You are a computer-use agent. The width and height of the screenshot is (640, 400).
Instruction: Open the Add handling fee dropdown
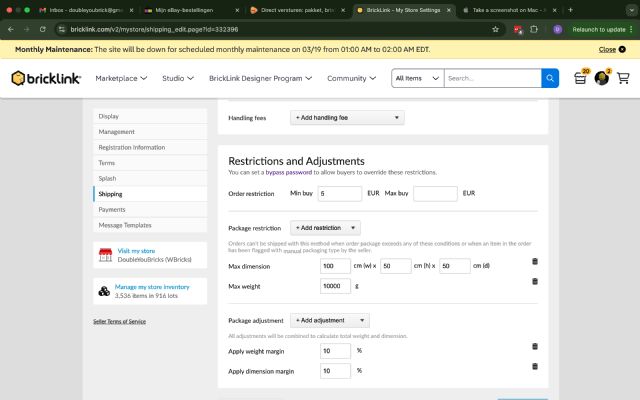(347, 118)
